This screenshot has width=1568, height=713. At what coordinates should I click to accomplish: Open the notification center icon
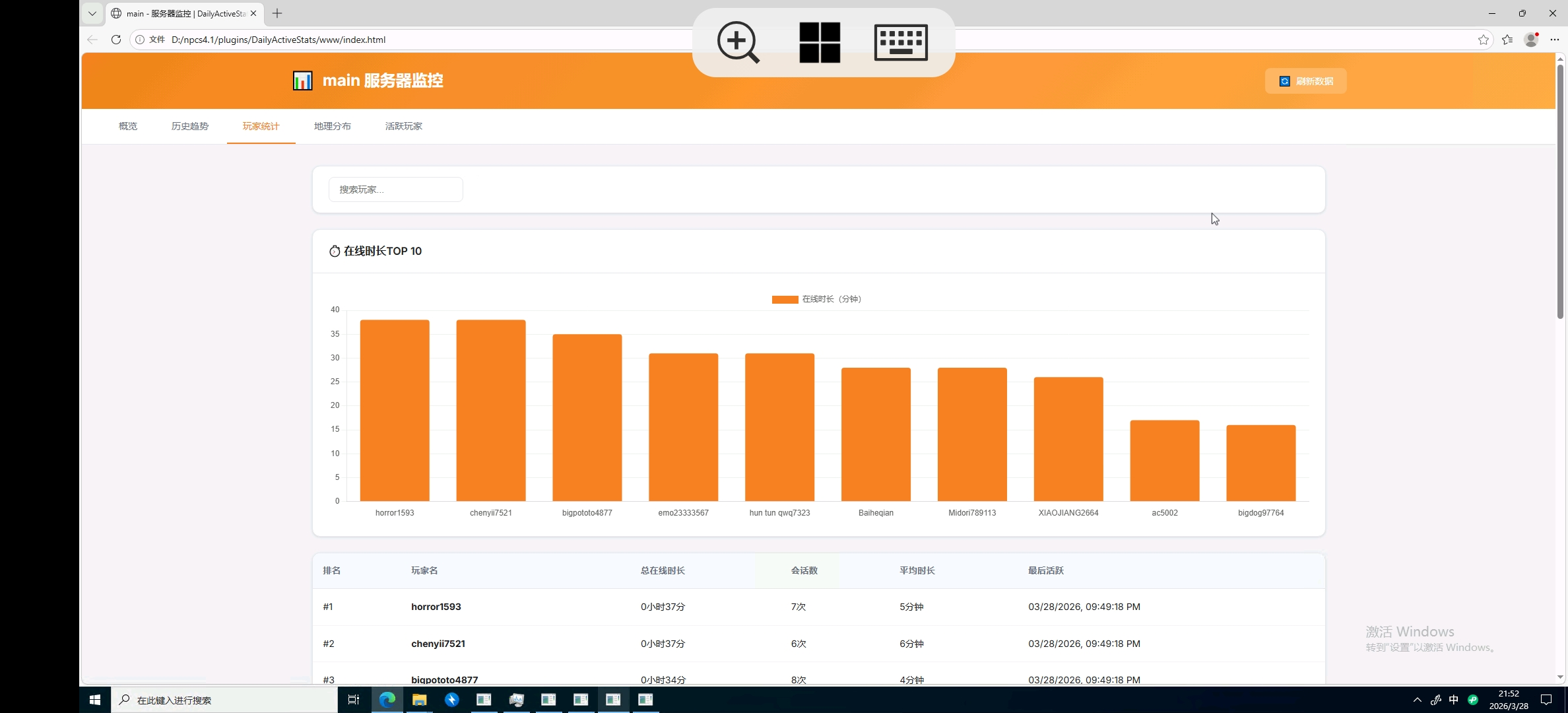[1546, 700]
